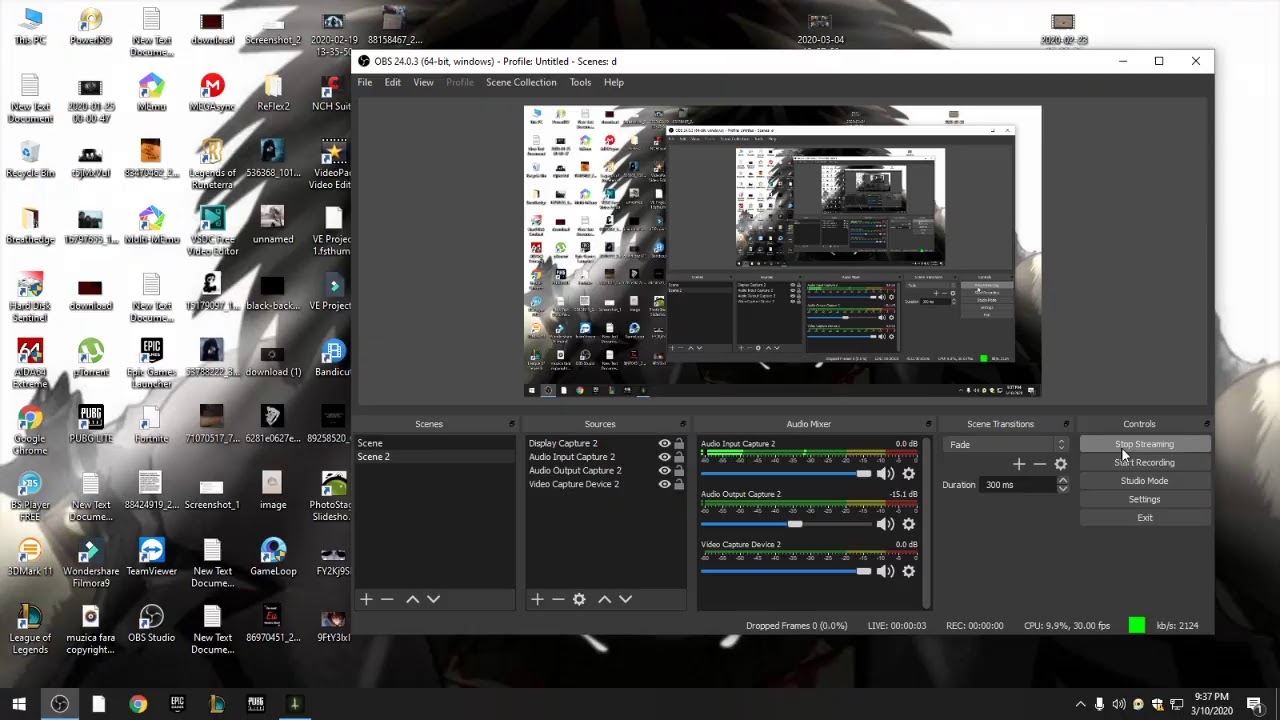Open OBS Settings button
1280x720 pixels.
(1144, 499)
